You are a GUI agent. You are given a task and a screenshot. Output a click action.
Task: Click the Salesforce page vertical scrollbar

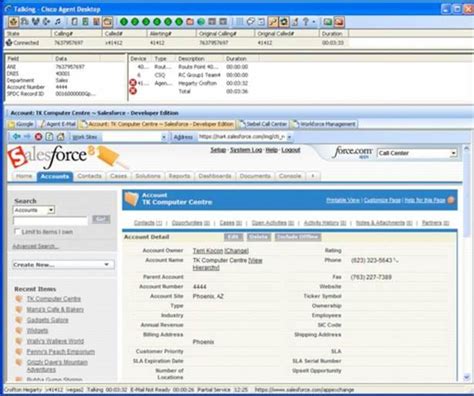pyautogui.click(x=467, y=263)
